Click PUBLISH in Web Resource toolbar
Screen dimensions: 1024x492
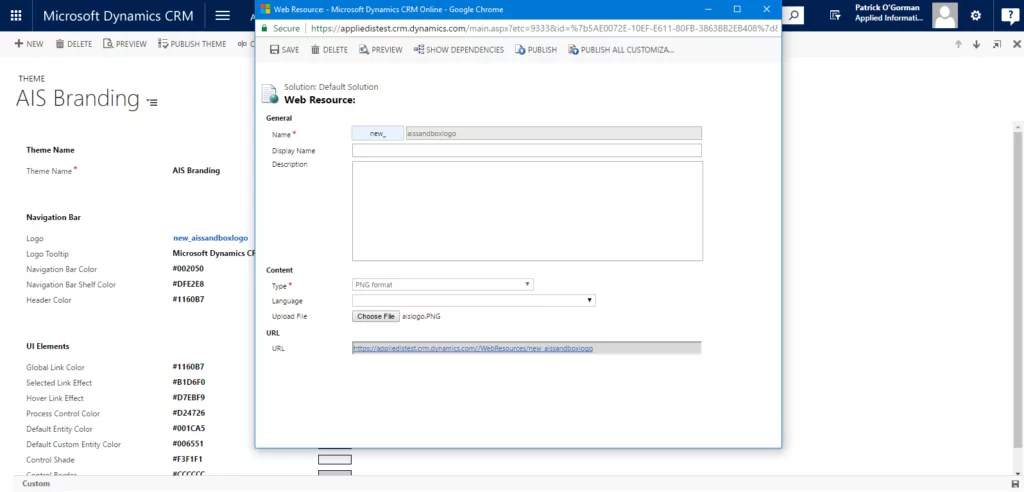click(x=536, y=50)
